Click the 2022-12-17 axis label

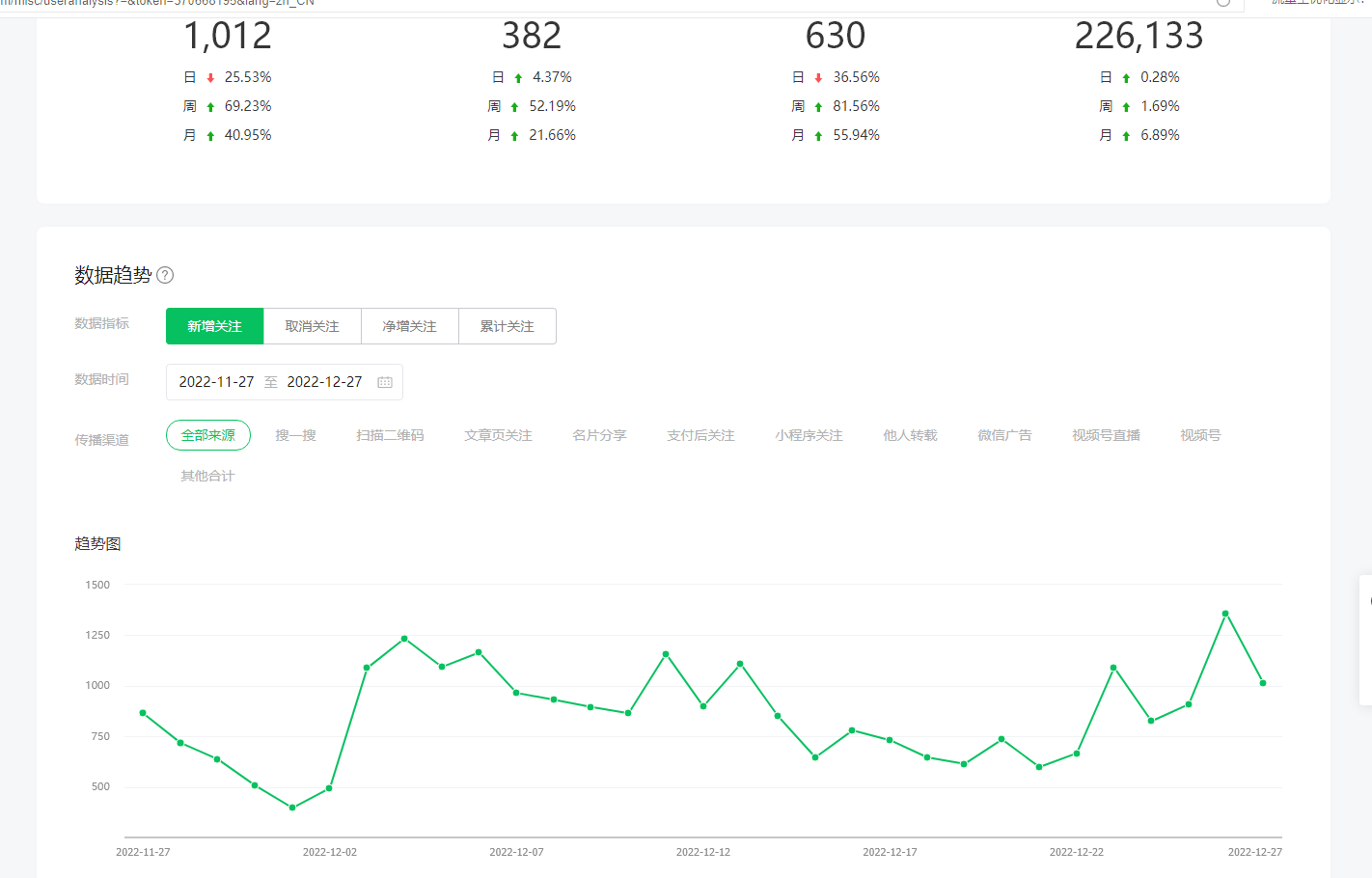(890, 852)
